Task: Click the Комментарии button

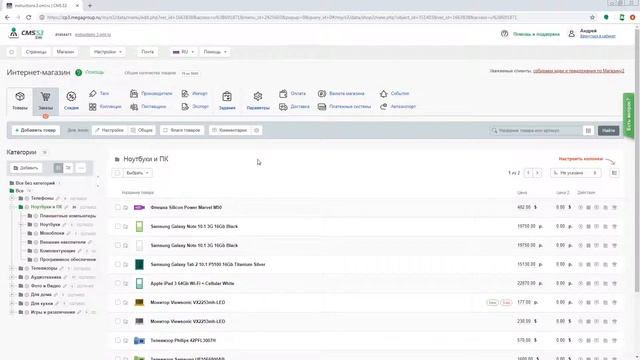Action: pyautogui.click(x=230, y=130)
